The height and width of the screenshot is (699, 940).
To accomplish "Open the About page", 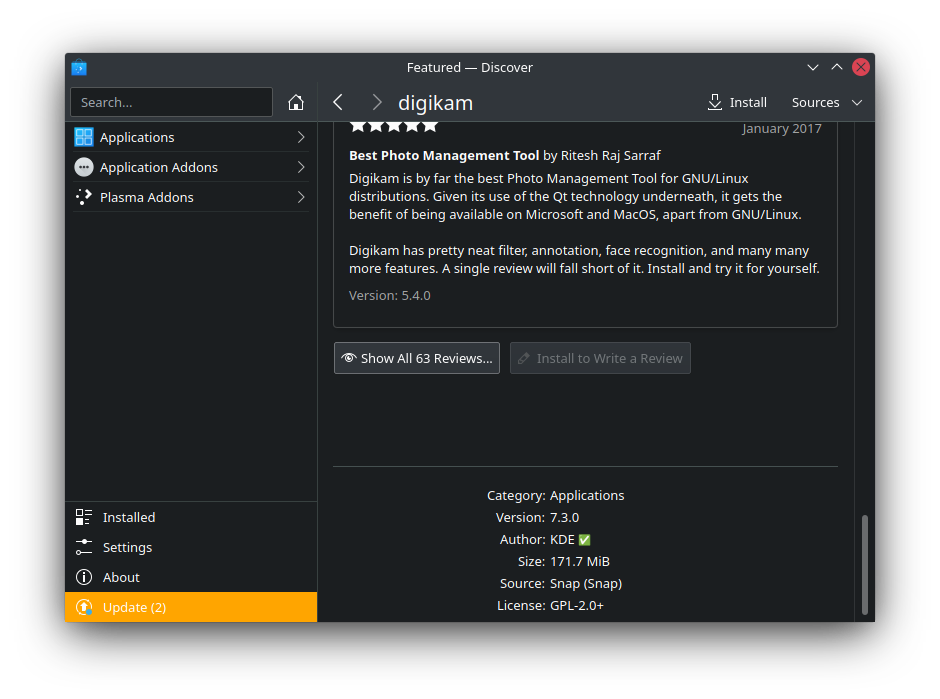I will [x=191, y=577].
